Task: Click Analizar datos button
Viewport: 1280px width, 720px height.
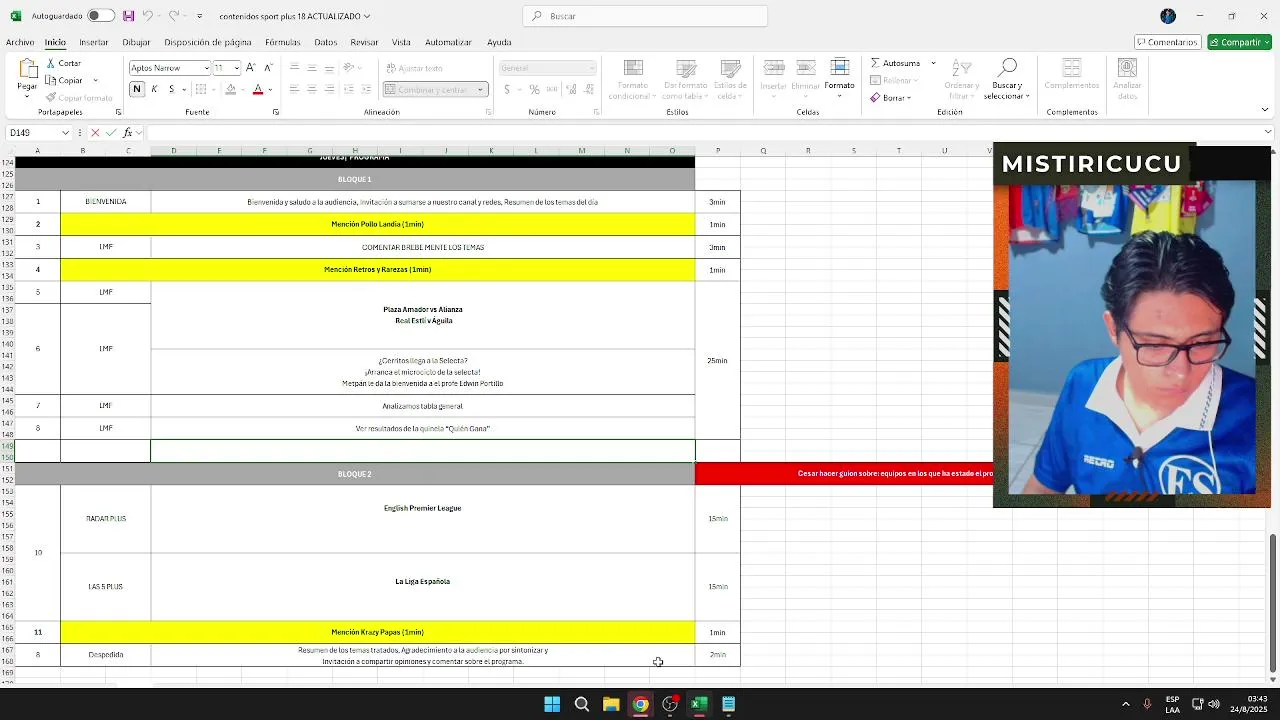Action: tap(1127, 79)
